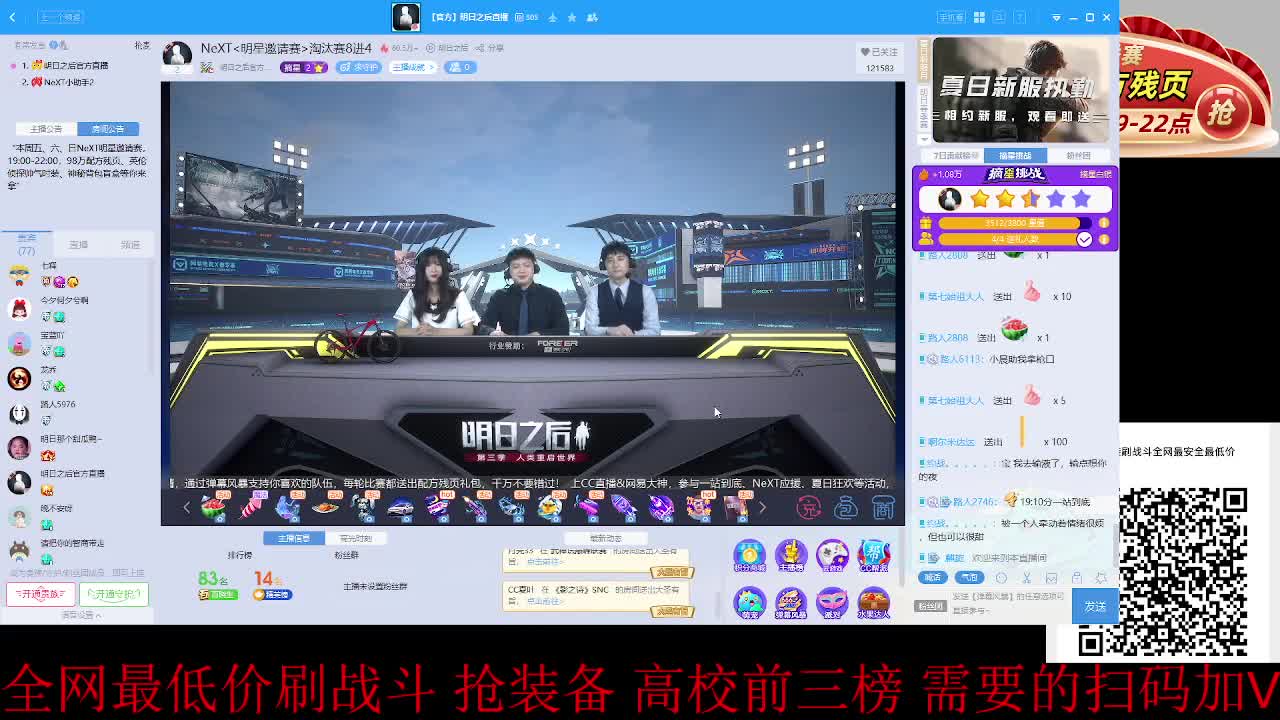The image size is (1280, 720).
Task: Click the 开通贵族 button
Action: (x=40, y=592)
